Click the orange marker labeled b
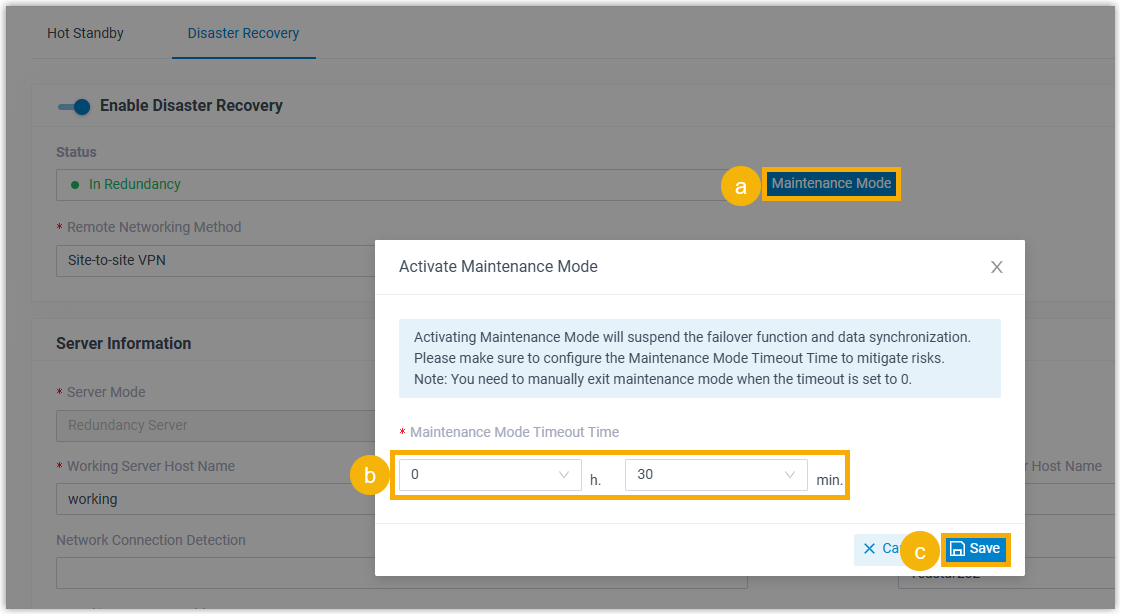This screenshot has width=1121, height=615. click(x=369, y=477)
